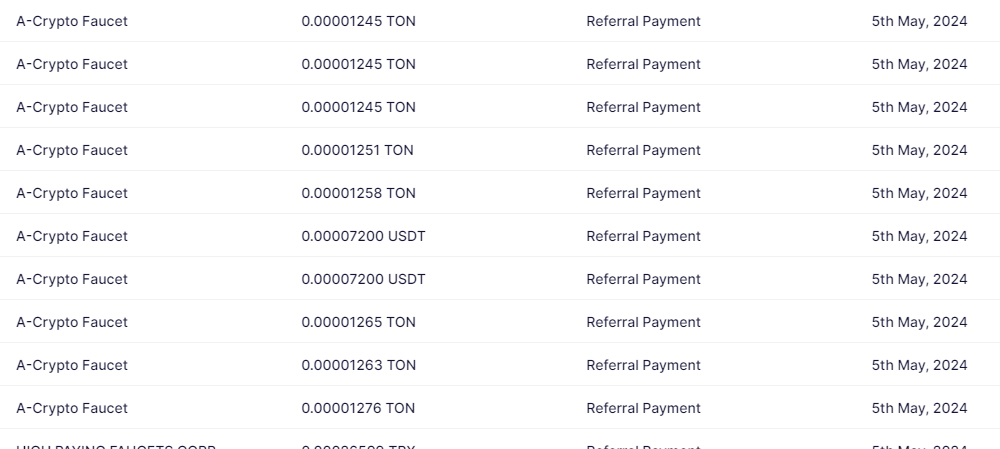
Task: Select A-Crypto Faucet in the 0.00001265 TON row
Action: pyautogui.click(x=72, y=322)
